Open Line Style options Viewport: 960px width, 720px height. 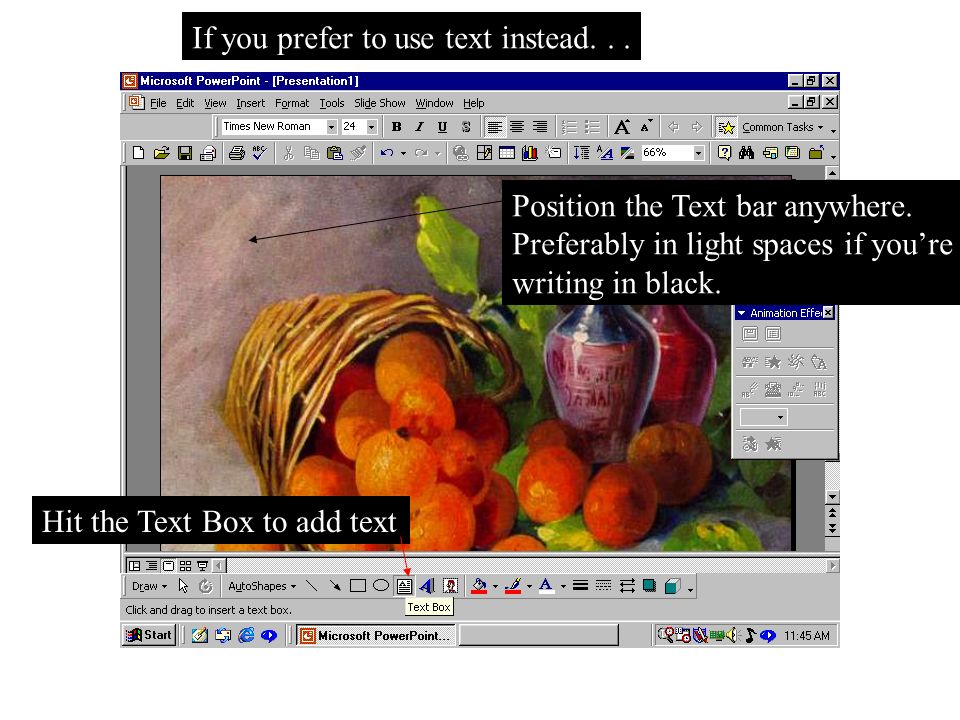click(580, 586)
